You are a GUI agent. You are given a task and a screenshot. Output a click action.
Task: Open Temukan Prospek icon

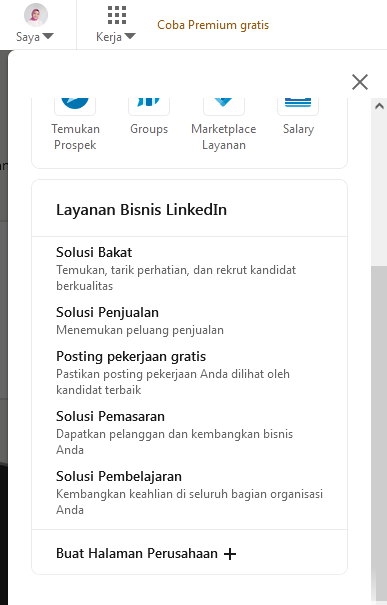point(75,106)
